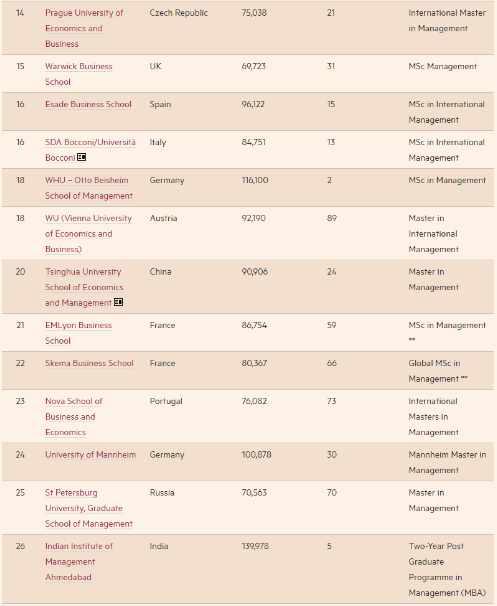
Task: Select salary value 96,122
Action: point(253,104)
